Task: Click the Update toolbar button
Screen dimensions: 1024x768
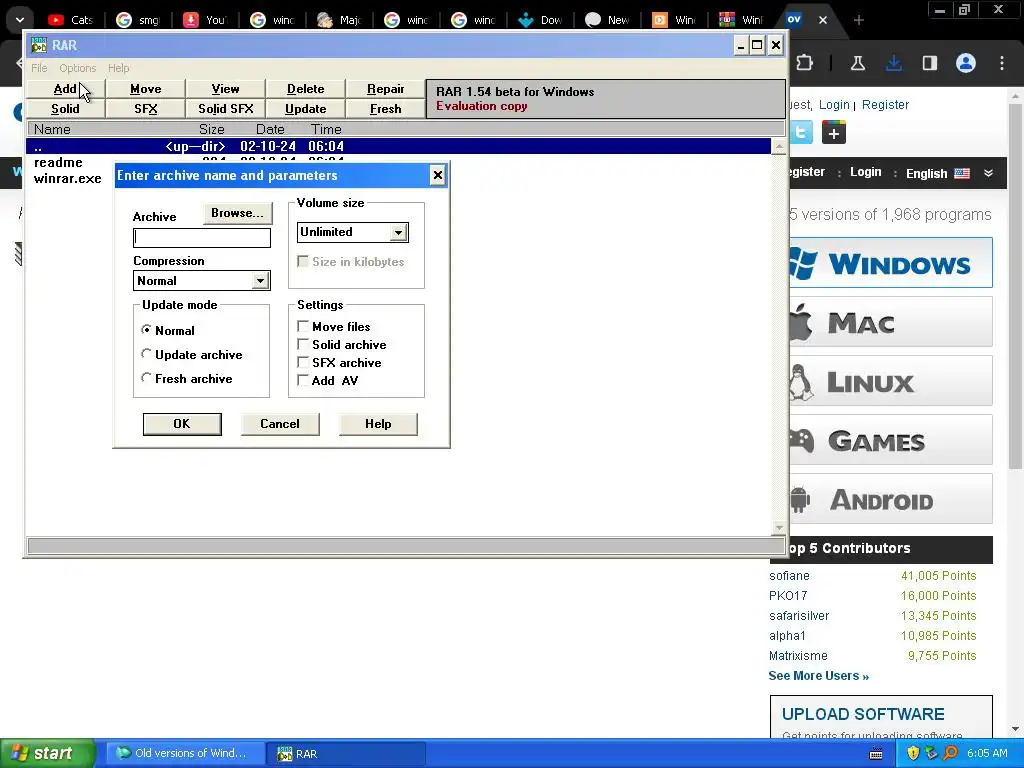Action: 306,108
